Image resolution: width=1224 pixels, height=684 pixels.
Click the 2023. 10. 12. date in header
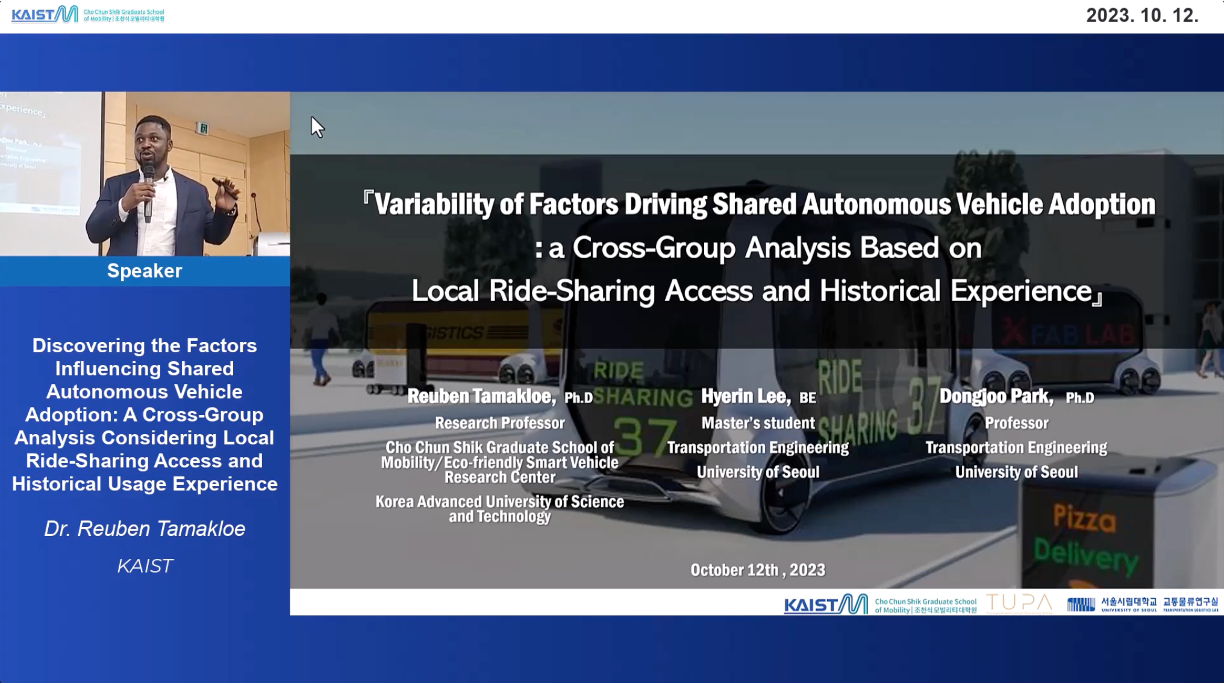pyautogui.click(x=1142, y=16)
